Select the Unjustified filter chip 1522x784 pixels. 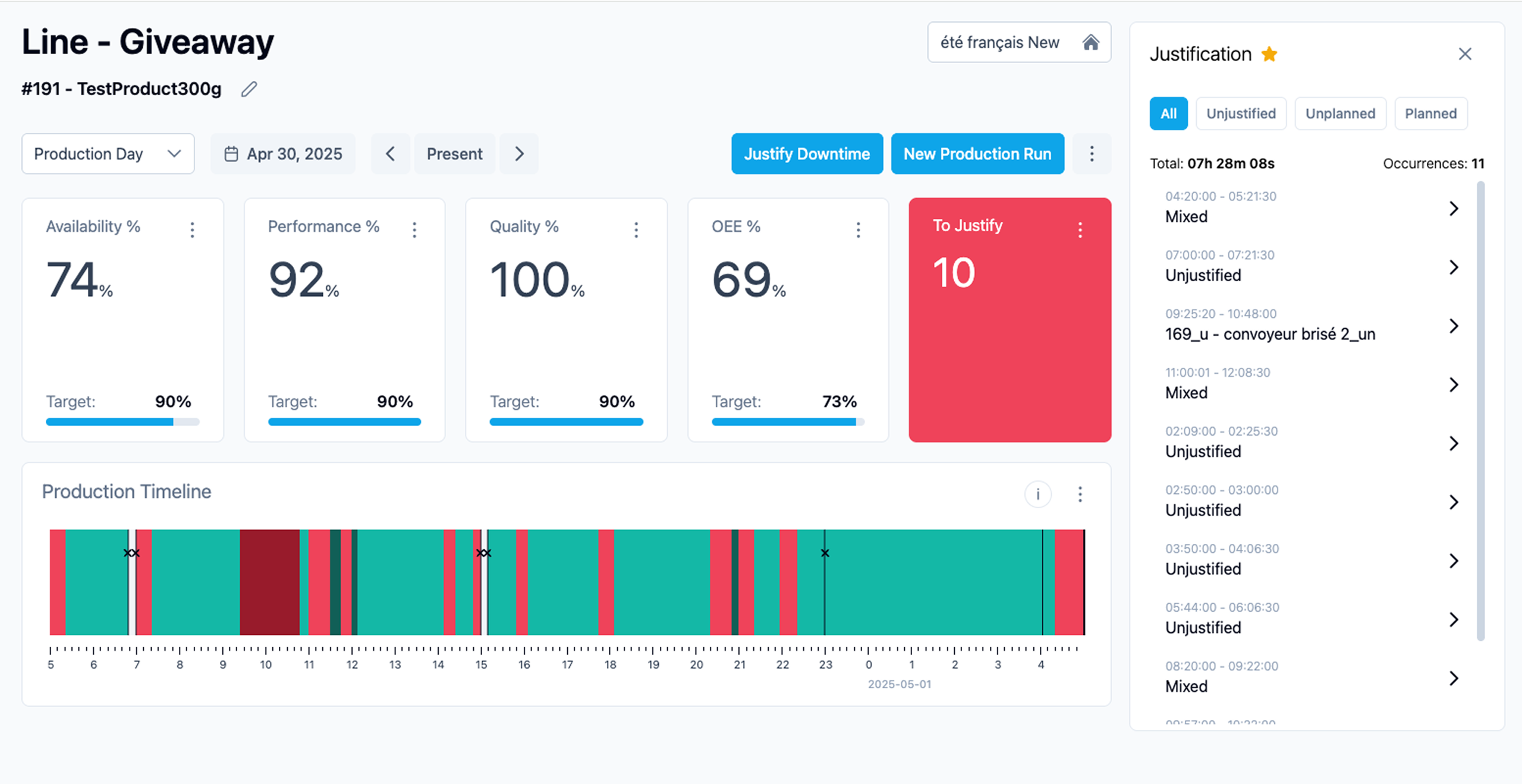click(1241, 114)
